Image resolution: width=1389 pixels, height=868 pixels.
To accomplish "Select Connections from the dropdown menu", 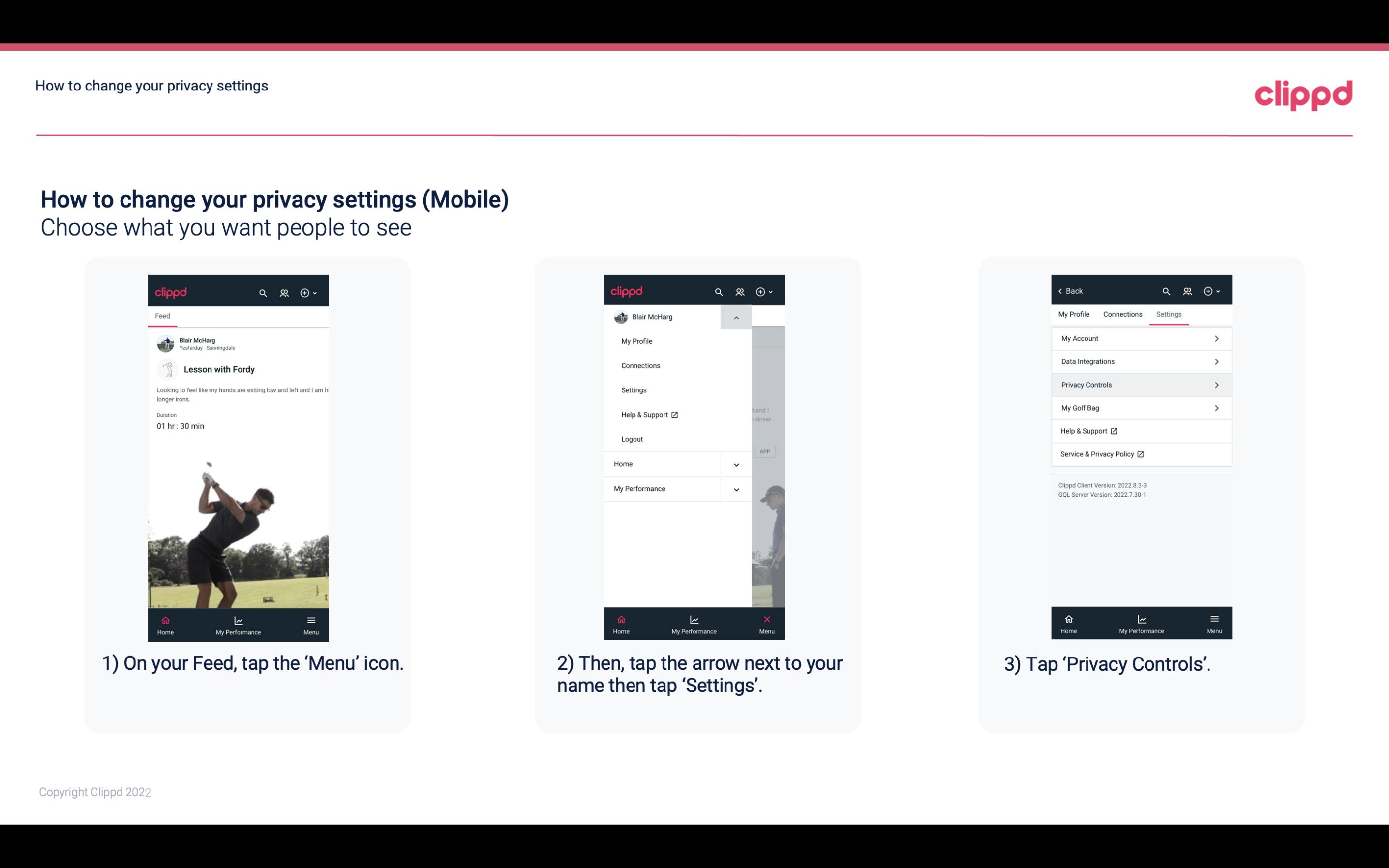I will [x=640, y=366].
